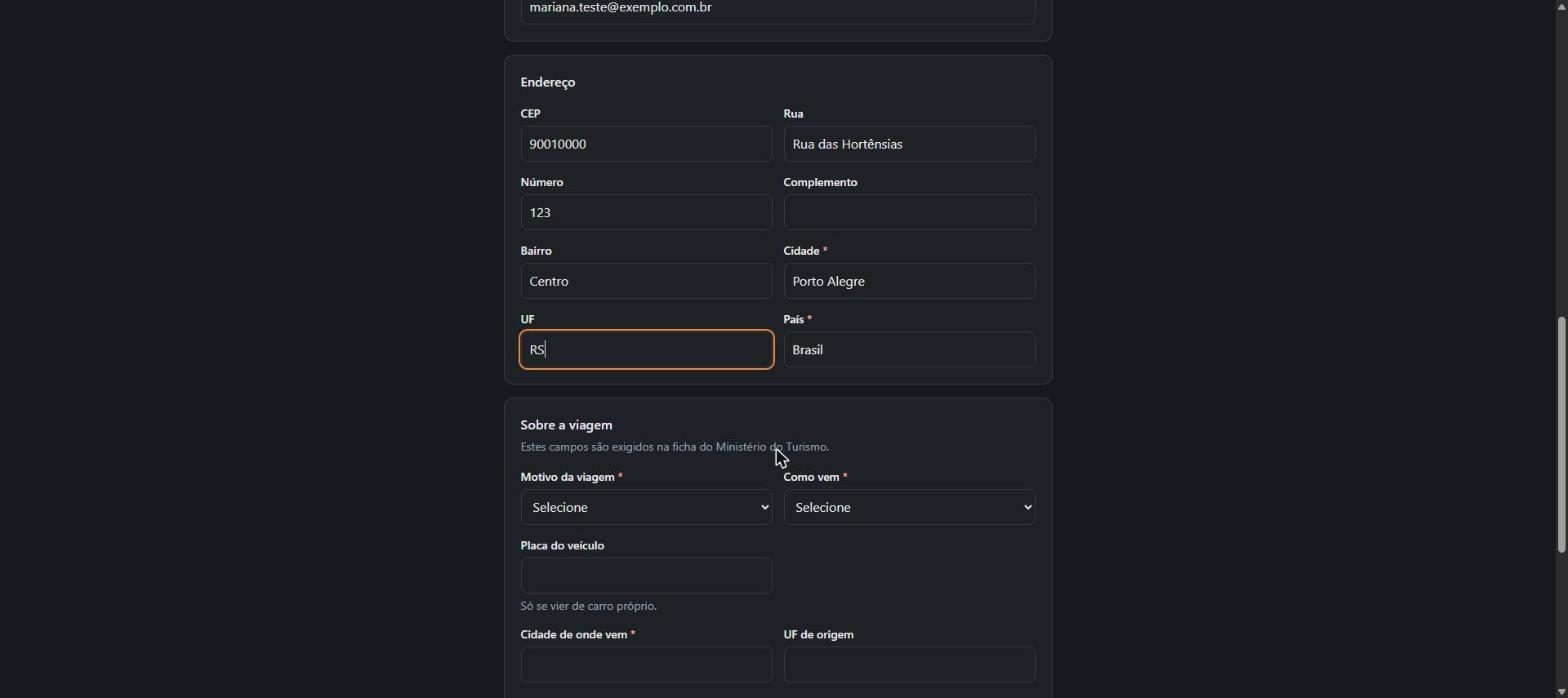Click the email field containing mariana.teste@exemplo.com.br
The image size is (1568, 698).
point(778,10)
